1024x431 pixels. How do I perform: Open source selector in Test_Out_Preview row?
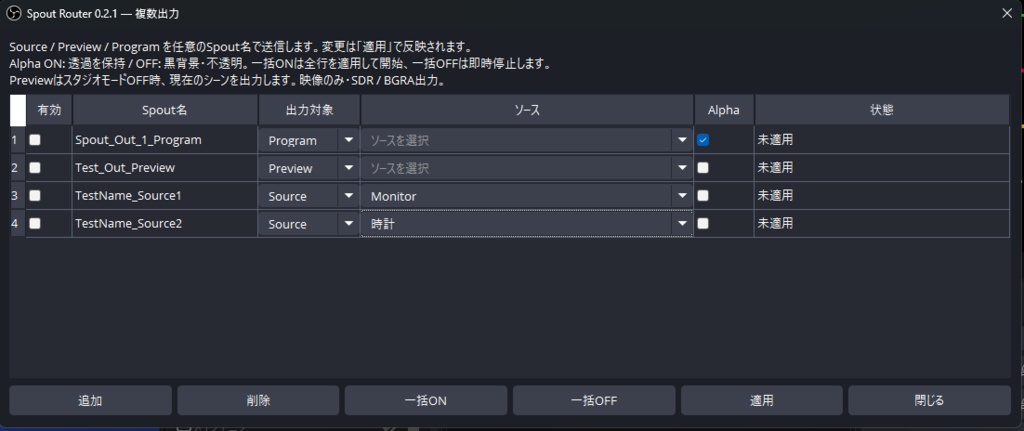pyautogui.click(x=527, y=168)
